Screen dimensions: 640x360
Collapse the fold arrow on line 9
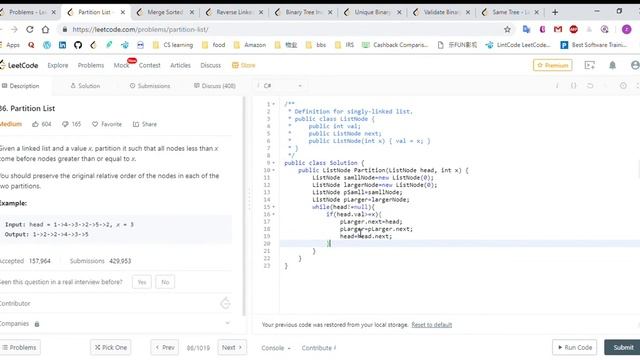(273, 163)
